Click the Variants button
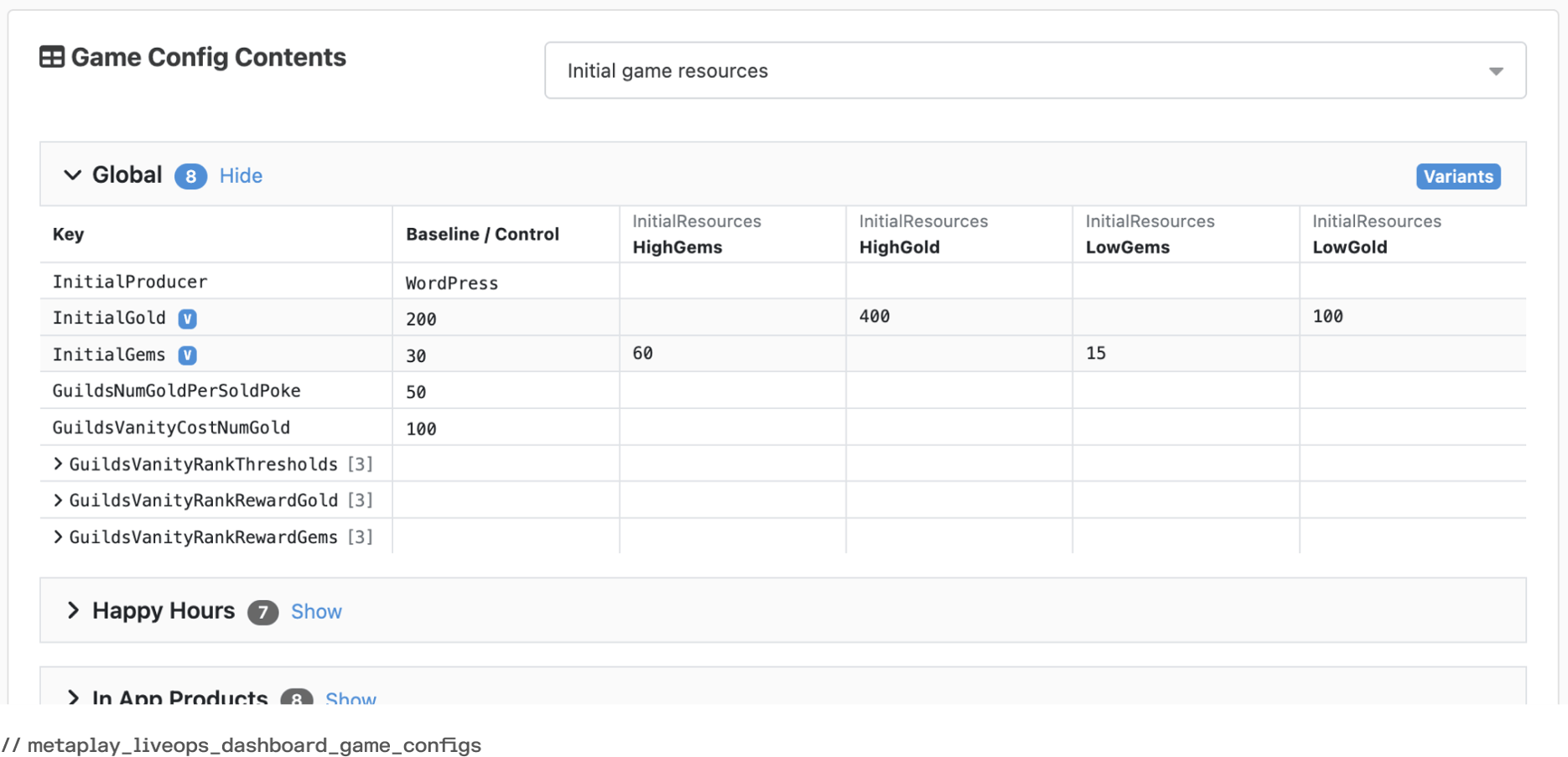 [x=1458, y=176]
